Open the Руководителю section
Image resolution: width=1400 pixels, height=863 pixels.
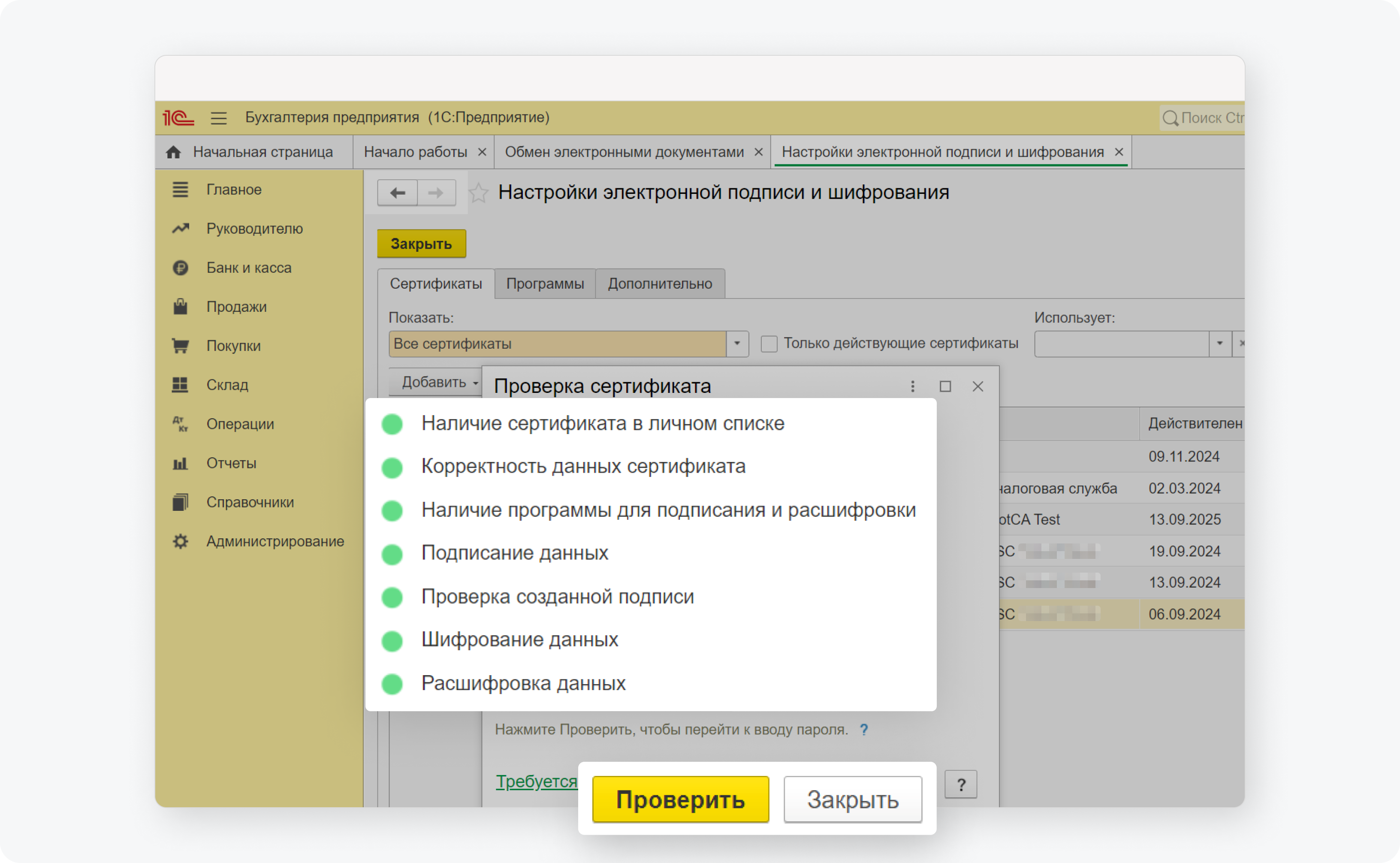(x=254, y=228)
